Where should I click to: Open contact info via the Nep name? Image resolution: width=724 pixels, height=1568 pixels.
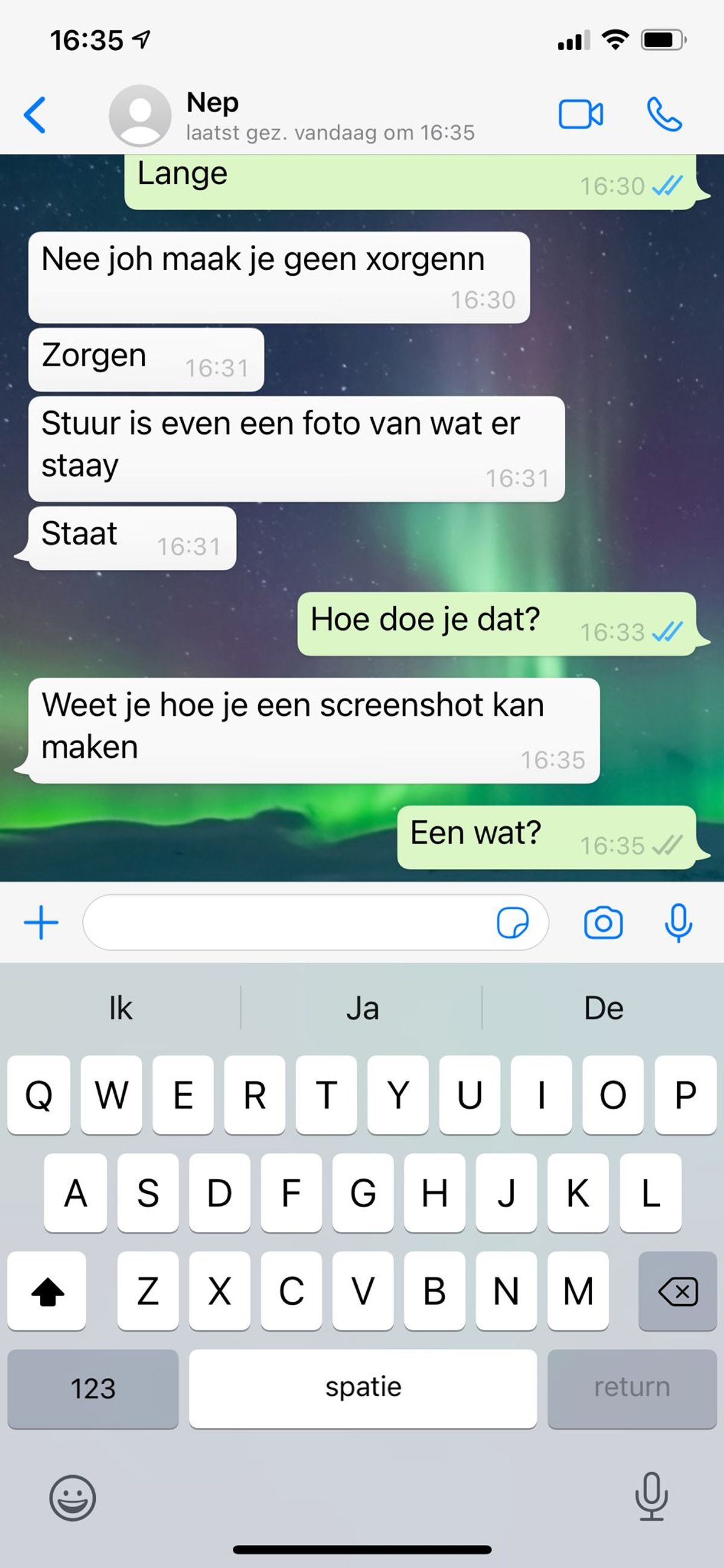[212, 101]
